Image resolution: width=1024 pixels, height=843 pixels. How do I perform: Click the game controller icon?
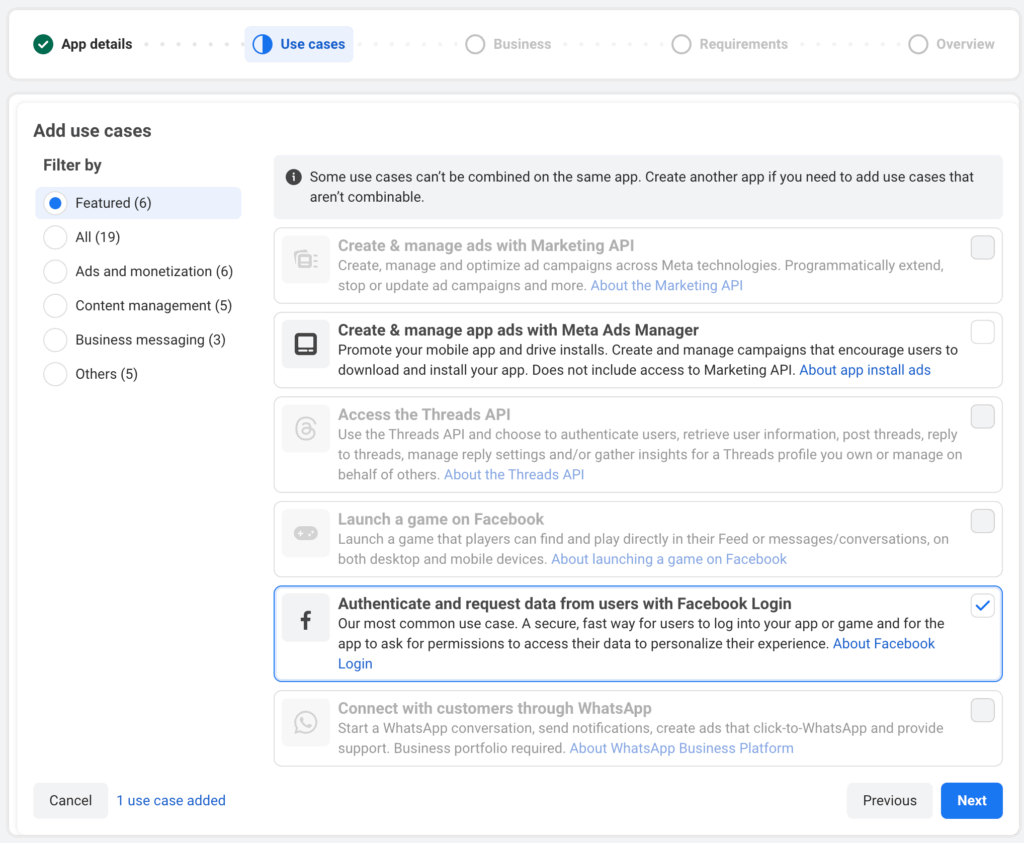[x=305, y=533]
